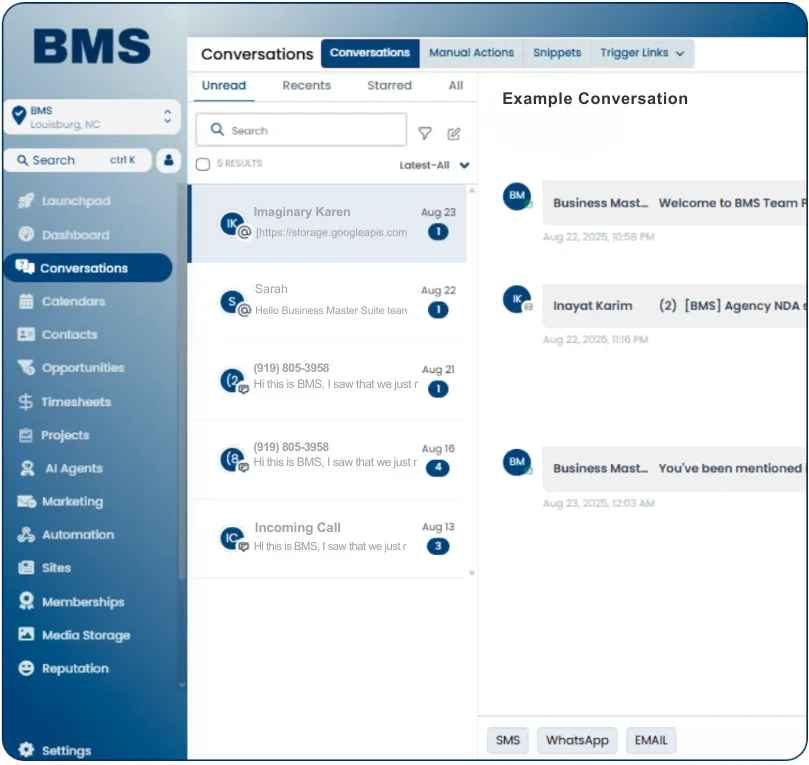Image resolution: width=809 pixels, height=765 pixels.
Task: Tick the select-all checkbox next to 5 RESULTS
Action: 203,164
